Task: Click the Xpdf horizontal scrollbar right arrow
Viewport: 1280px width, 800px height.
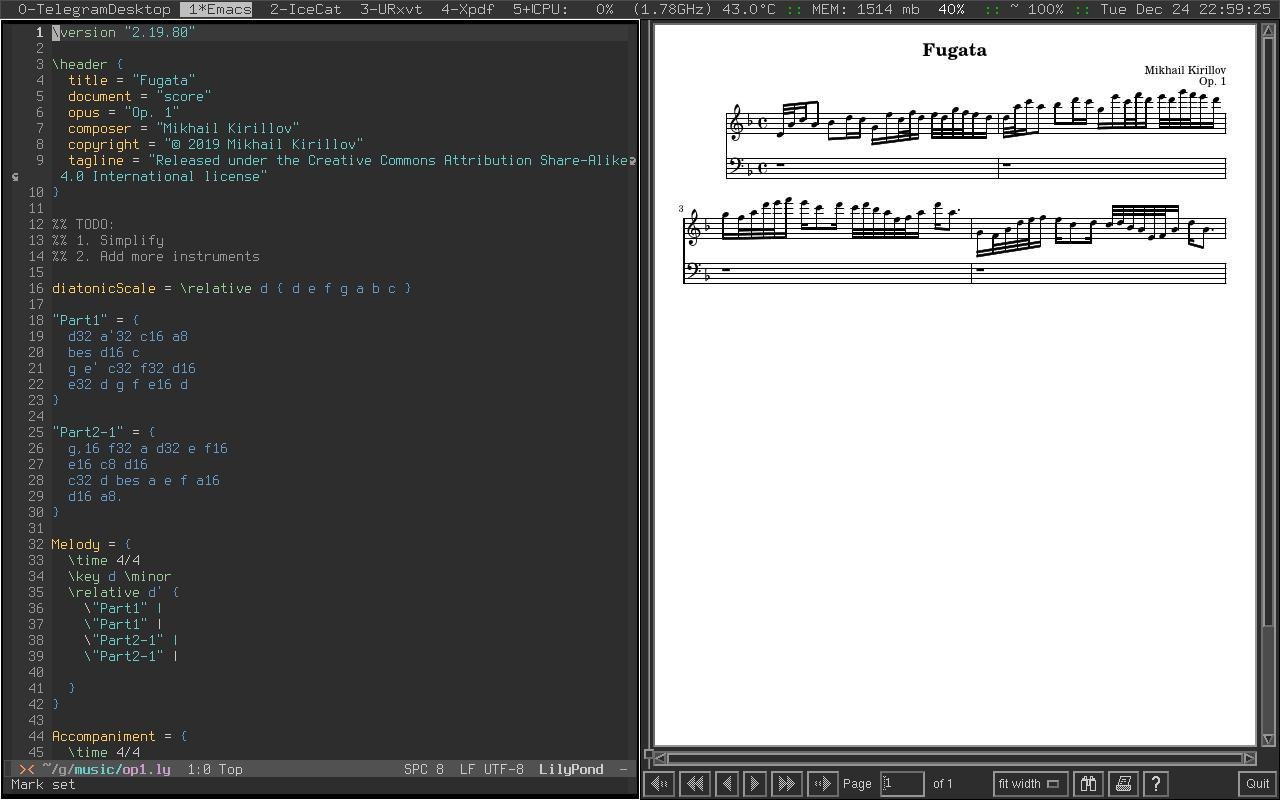Action: point(1249,758)
